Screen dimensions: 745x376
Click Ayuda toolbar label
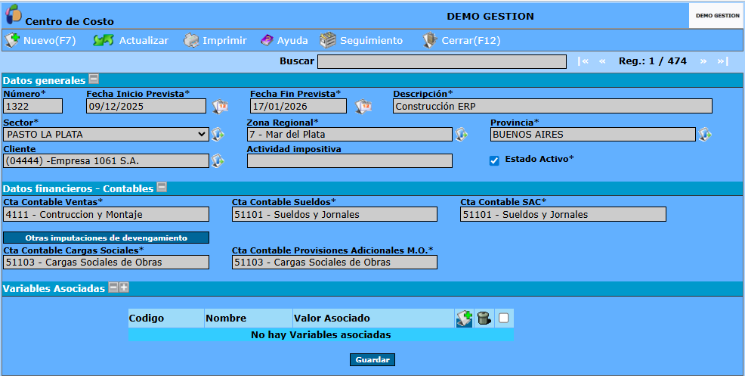(x=292, y=41)
